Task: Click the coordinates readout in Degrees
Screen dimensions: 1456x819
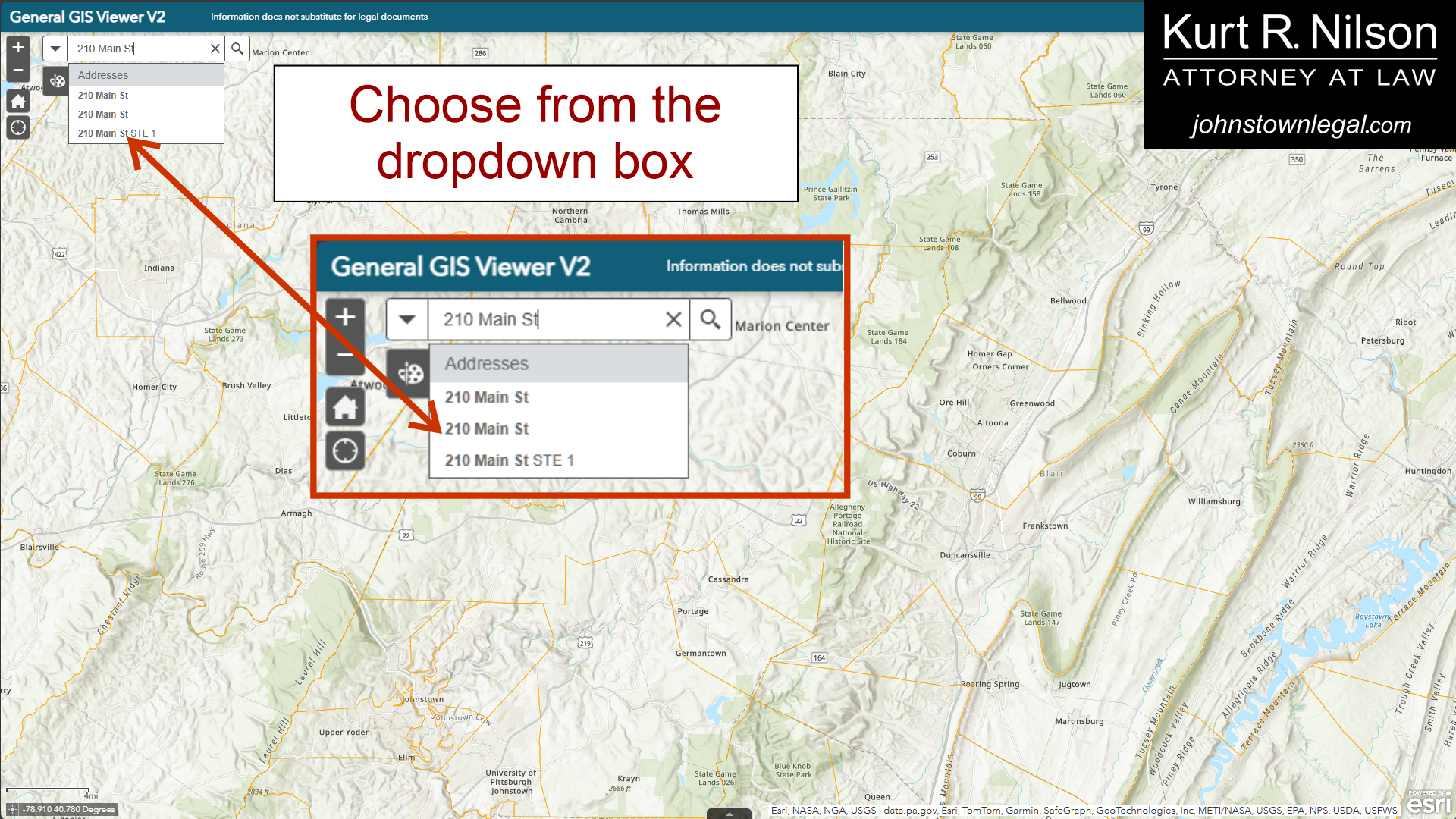Action: coord(70,809)
